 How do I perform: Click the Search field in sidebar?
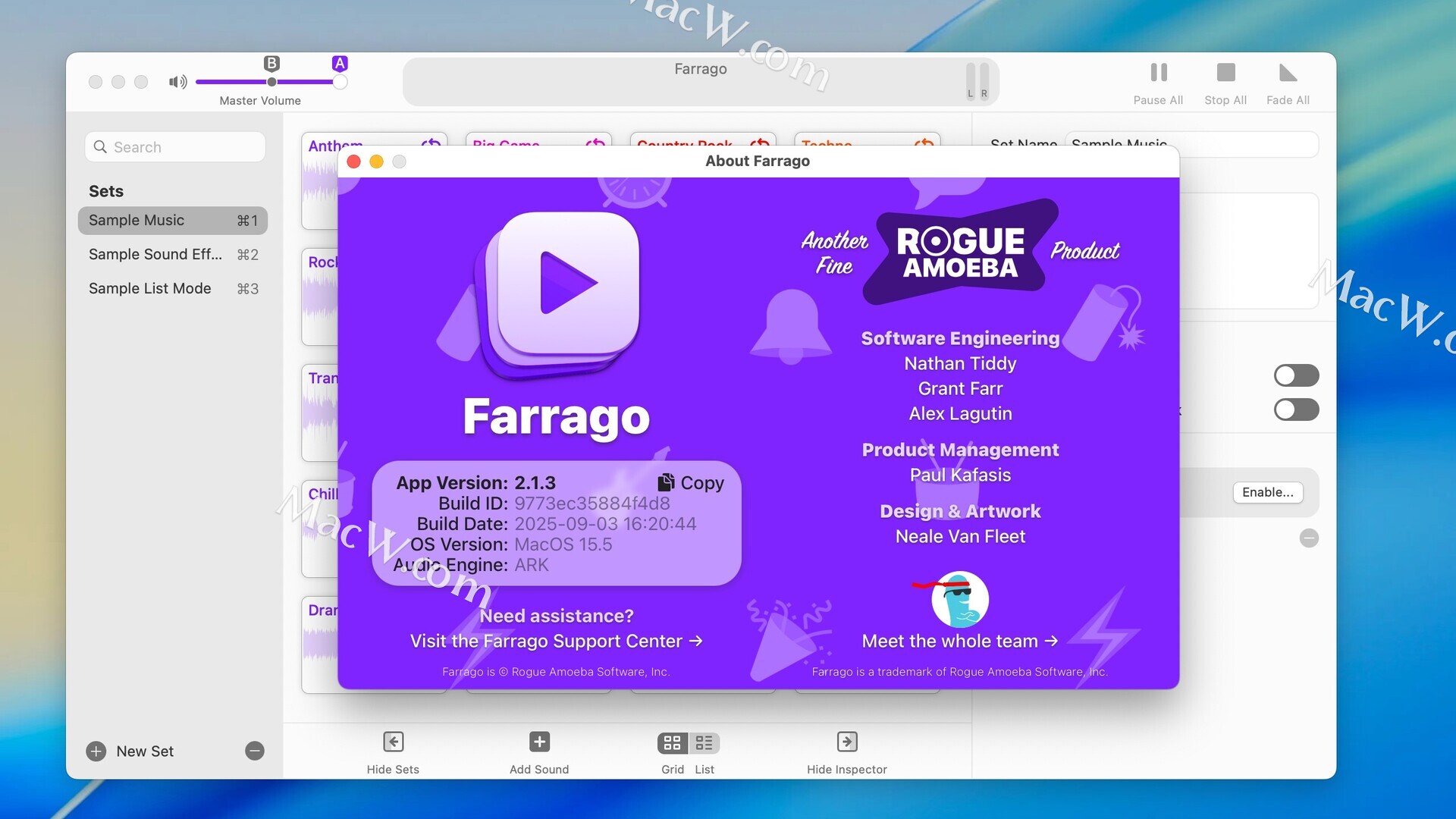pyautogui.click(x=175, y=146)
